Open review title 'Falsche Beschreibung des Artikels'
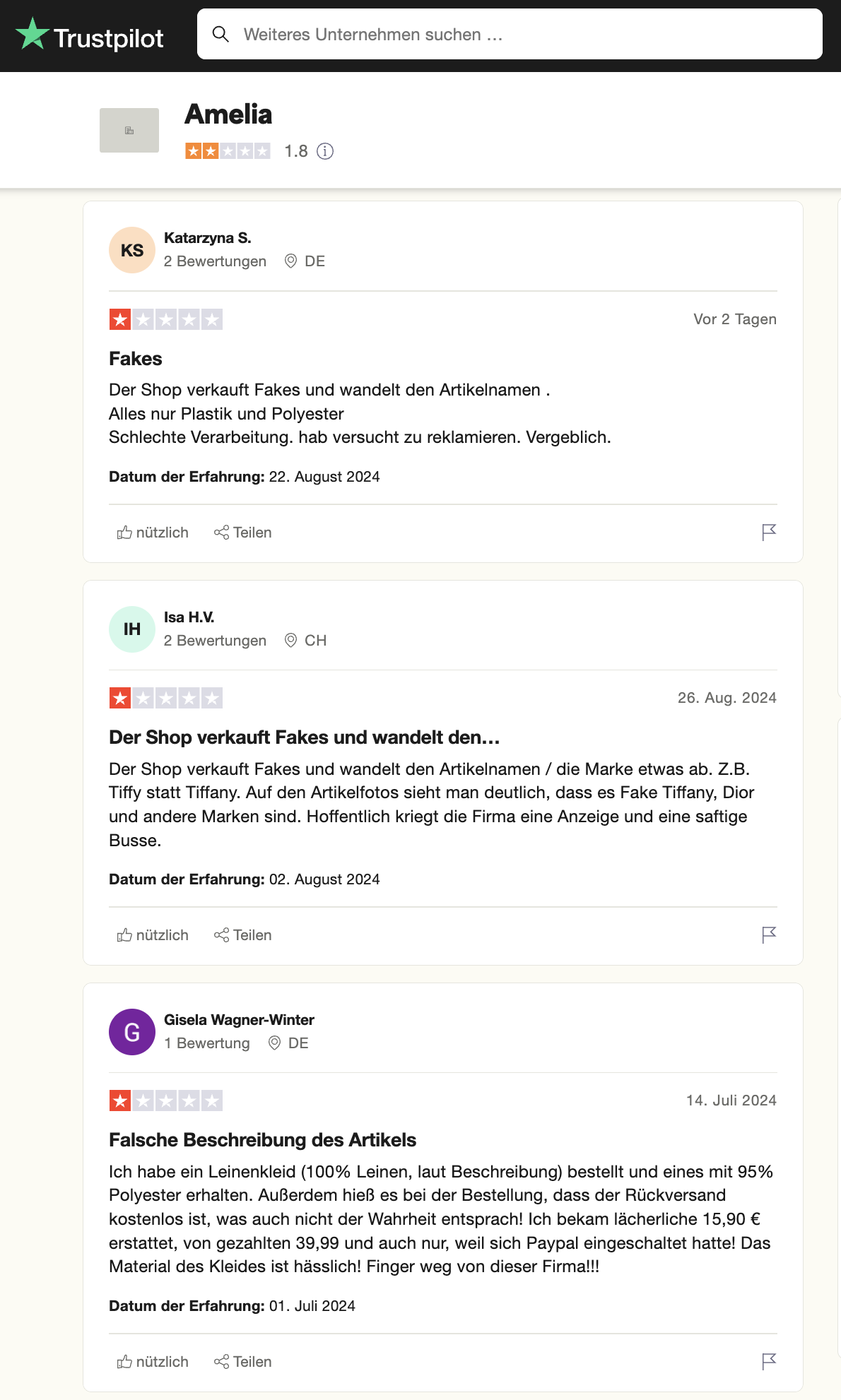This screenshot has height=1400, width=841. 262,1140
